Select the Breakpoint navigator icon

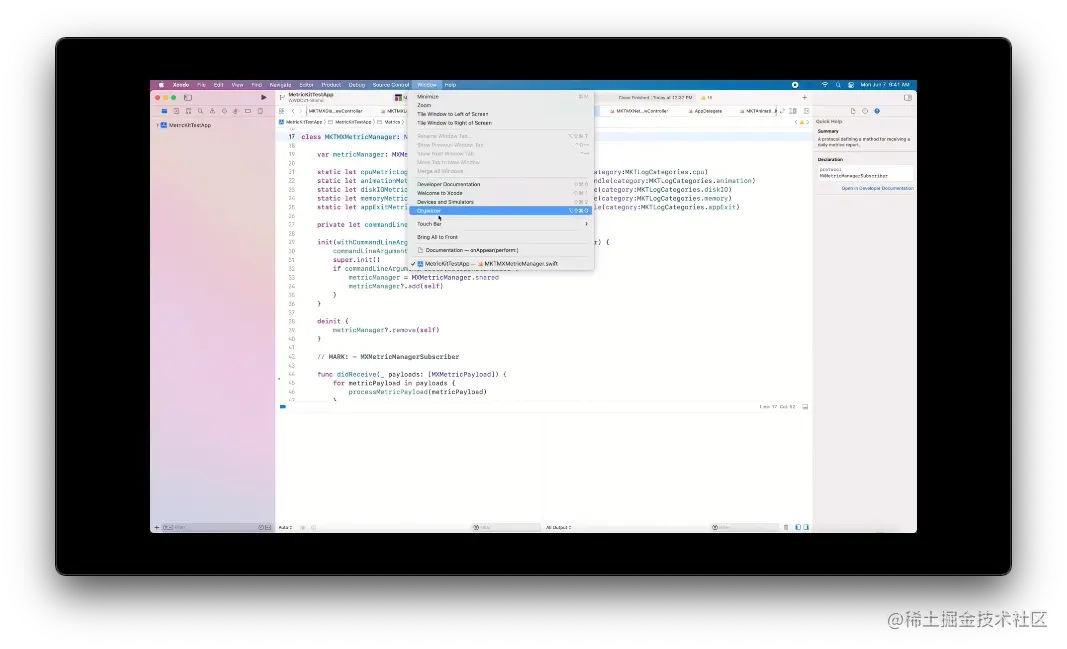click(x=248, y=111)
